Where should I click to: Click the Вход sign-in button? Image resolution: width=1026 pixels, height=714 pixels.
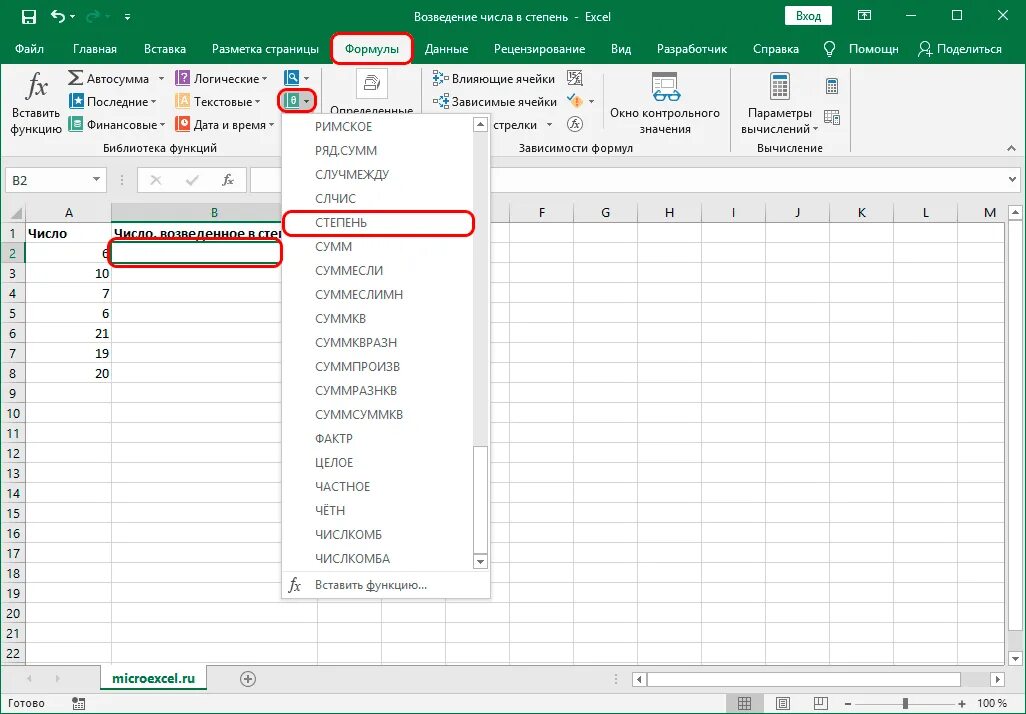(x=808, y=16)
